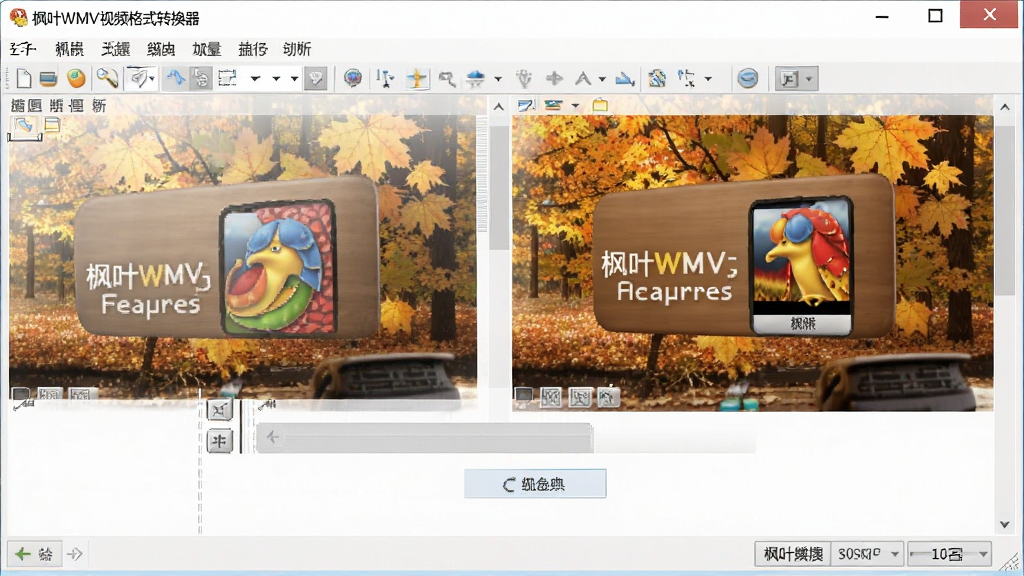Click the yellow folder icon above right preview
This screenshot has height=576, width=1024.
(x=600, y=105)
